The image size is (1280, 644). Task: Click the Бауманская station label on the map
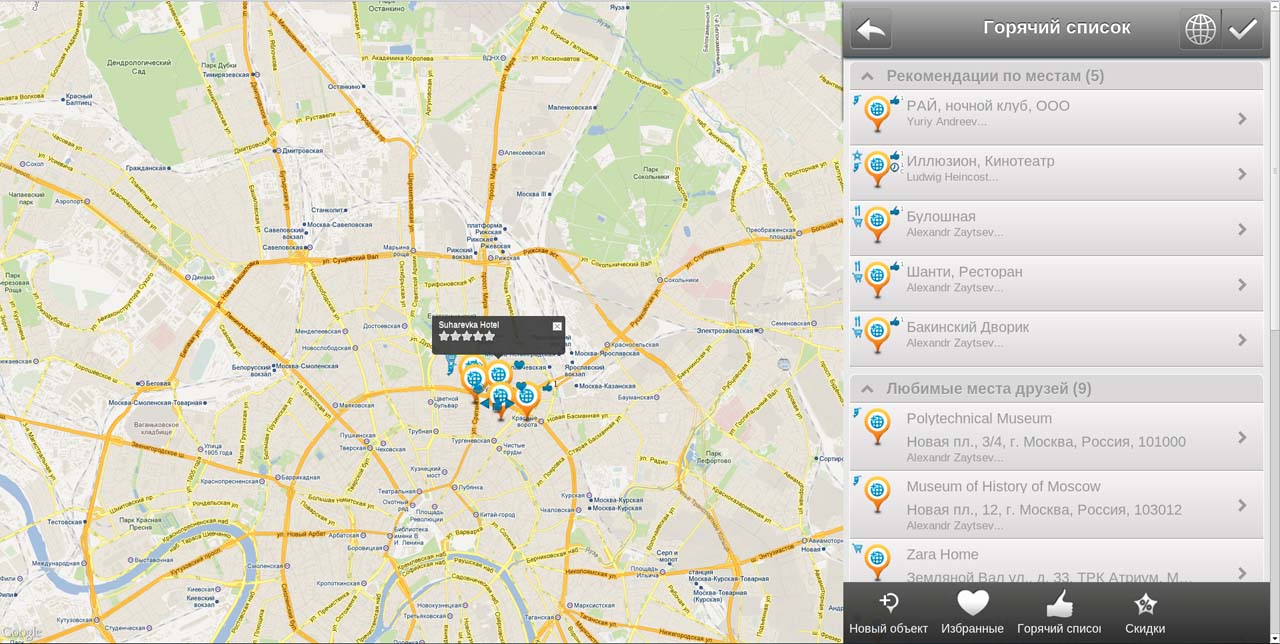[x=635, y=397]
